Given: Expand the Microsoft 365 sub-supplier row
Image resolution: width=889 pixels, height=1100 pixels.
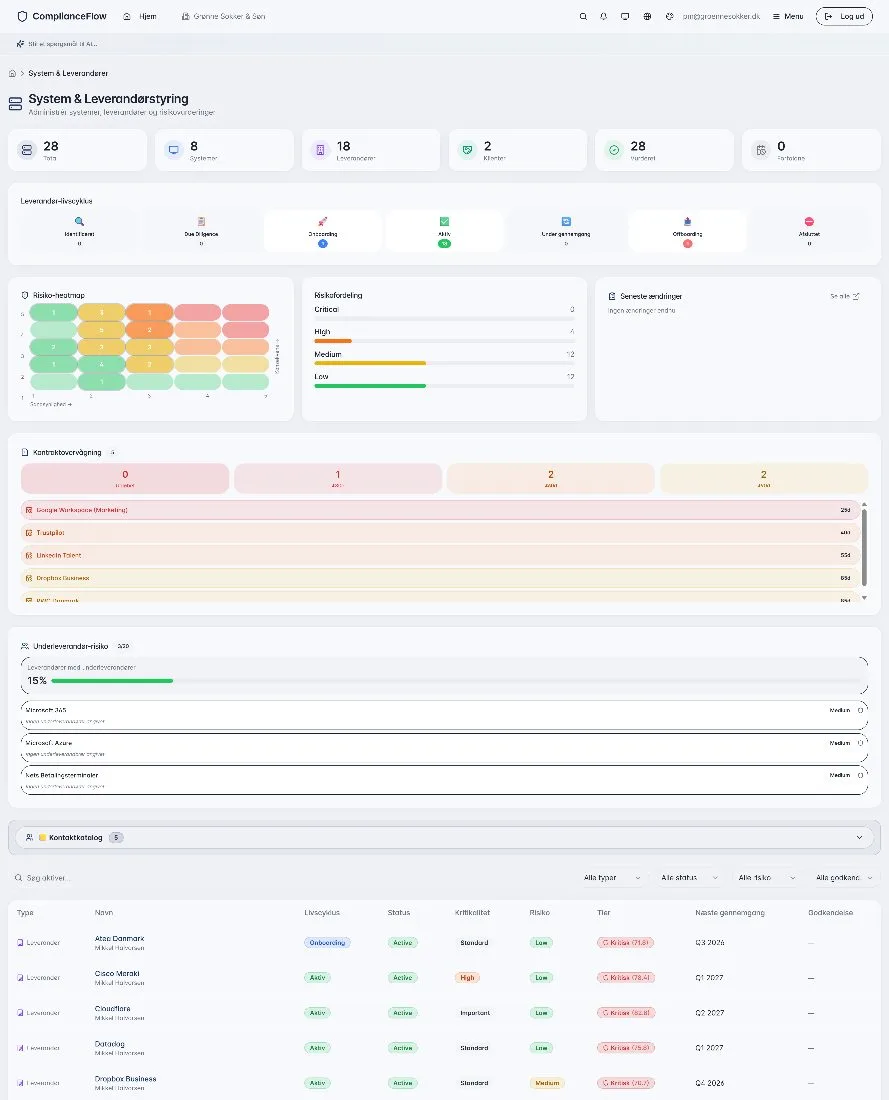Looking at the screenshot, I should tap(444, 716).
